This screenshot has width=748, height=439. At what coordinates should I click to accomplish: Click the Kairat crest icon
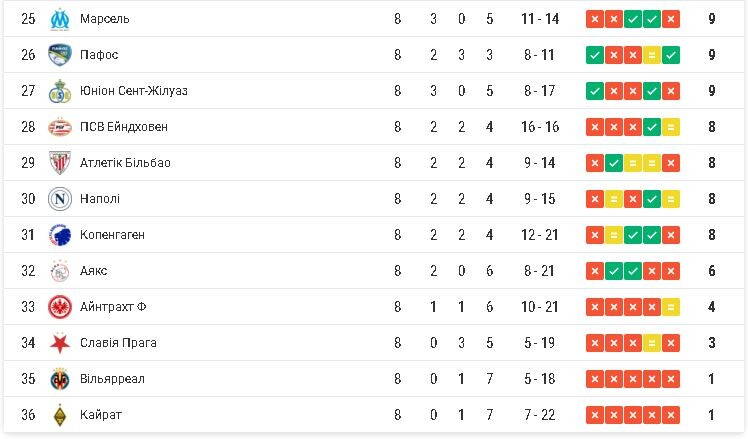coord(59,415)
